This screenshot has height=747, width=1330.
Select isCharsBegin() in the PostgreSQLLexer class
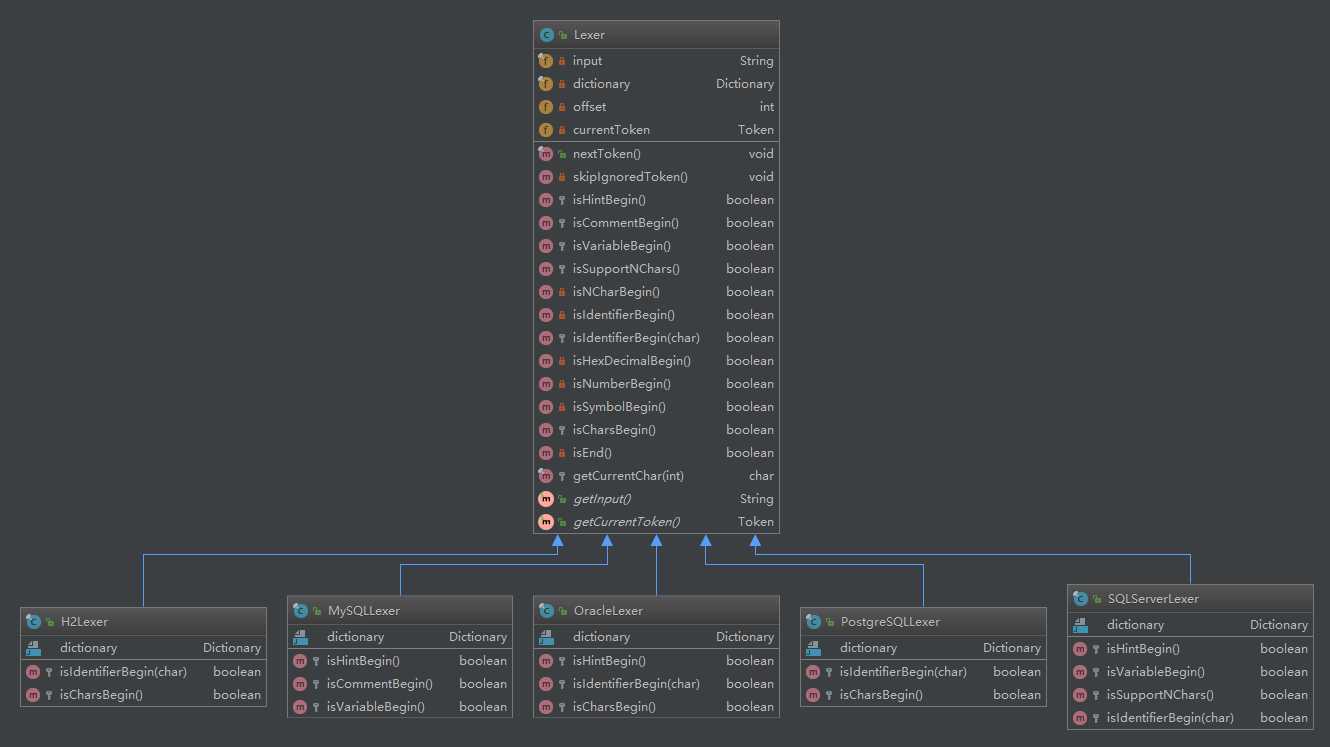[x=882, y=695]
